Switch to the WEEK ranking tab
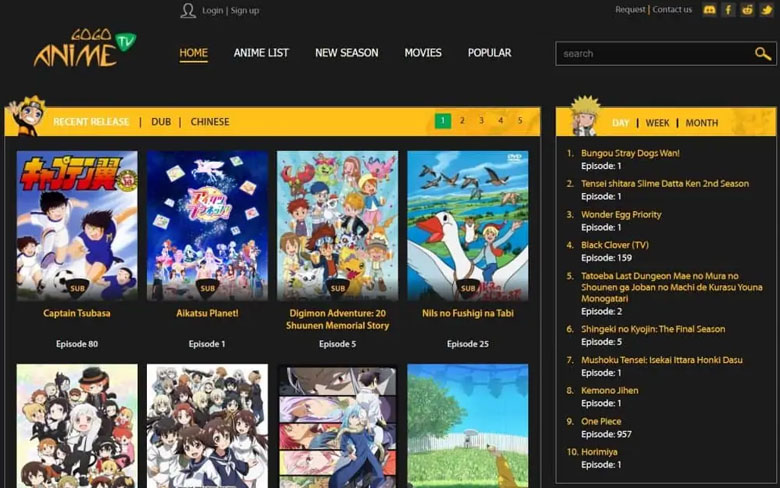780x488 pixels. tap(657, 123)
